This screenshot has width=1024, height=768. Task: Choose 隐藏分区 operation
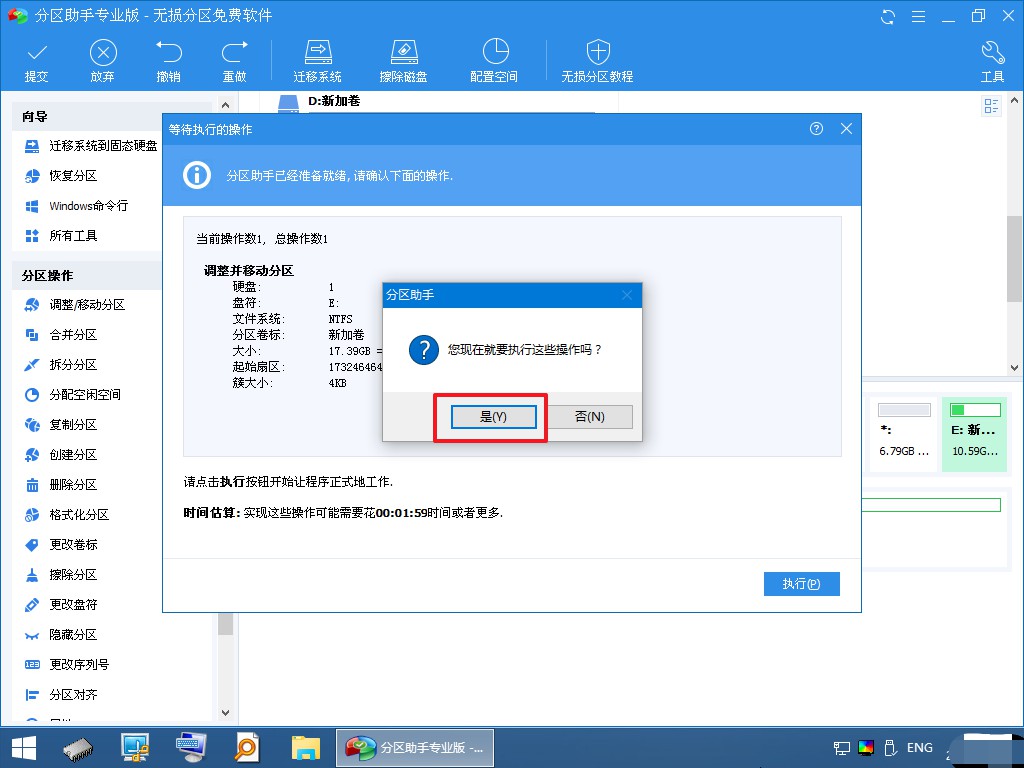[61, 635]
